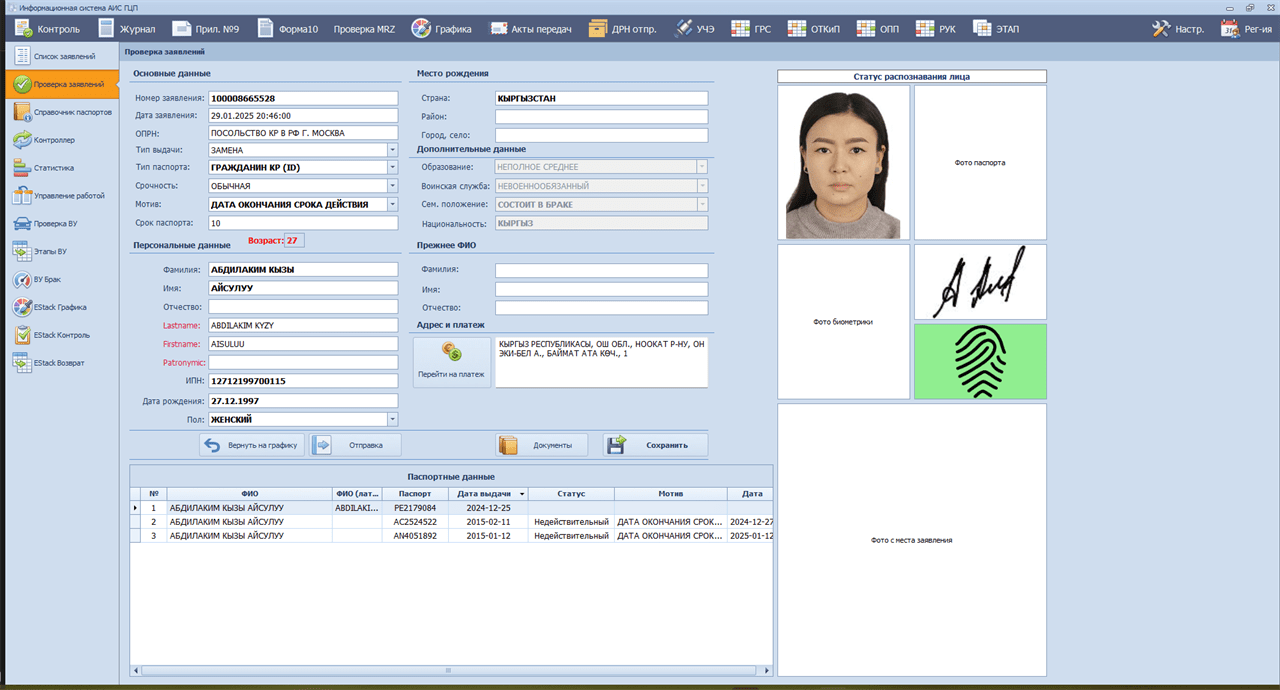Click the Номер заявления field
Viewport: 1280px width, 690px height.
pos(303,98)
